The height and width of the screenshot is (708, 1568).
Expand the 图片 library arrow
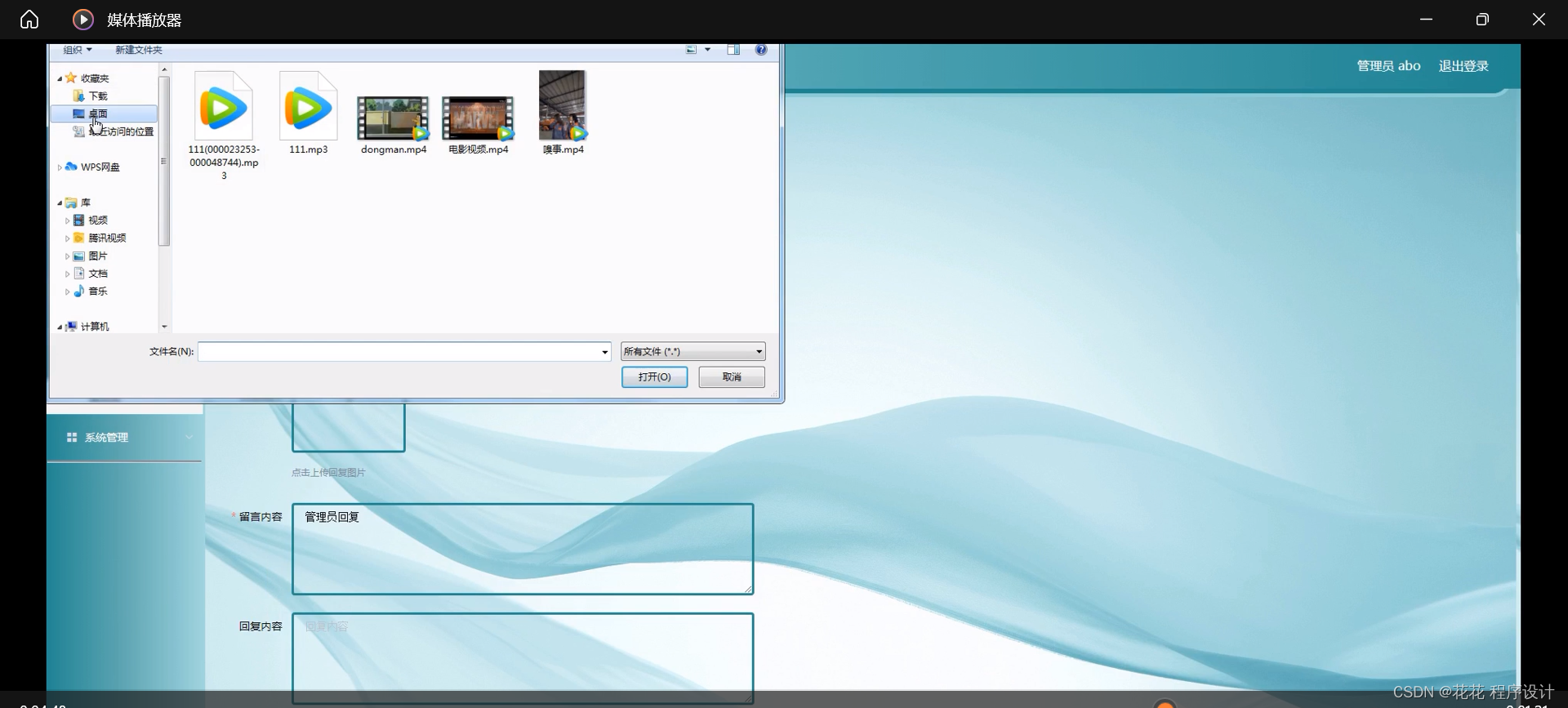(x=67, y=256)
